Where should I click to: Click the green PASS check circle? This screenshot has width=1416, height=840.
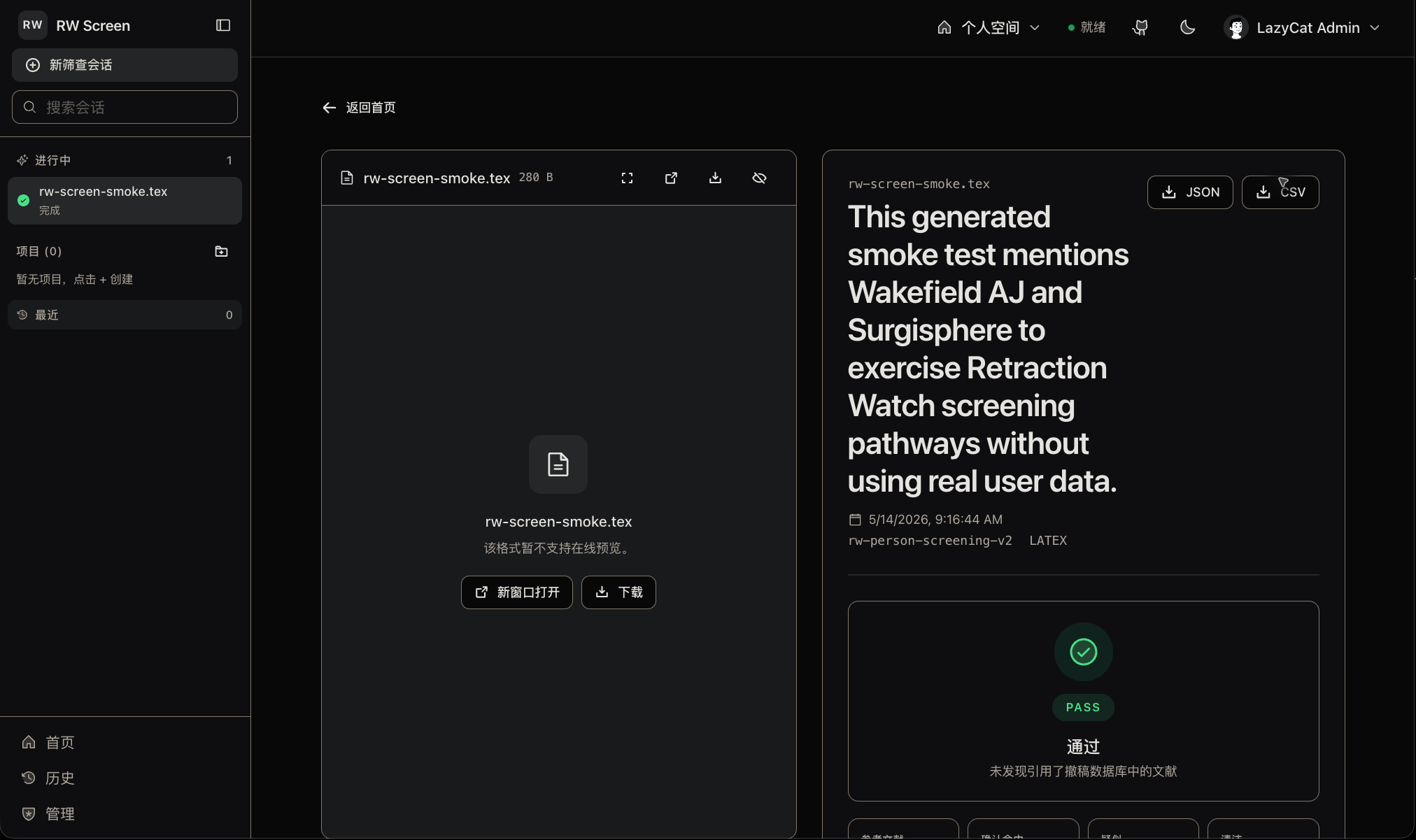point(1084,652)
